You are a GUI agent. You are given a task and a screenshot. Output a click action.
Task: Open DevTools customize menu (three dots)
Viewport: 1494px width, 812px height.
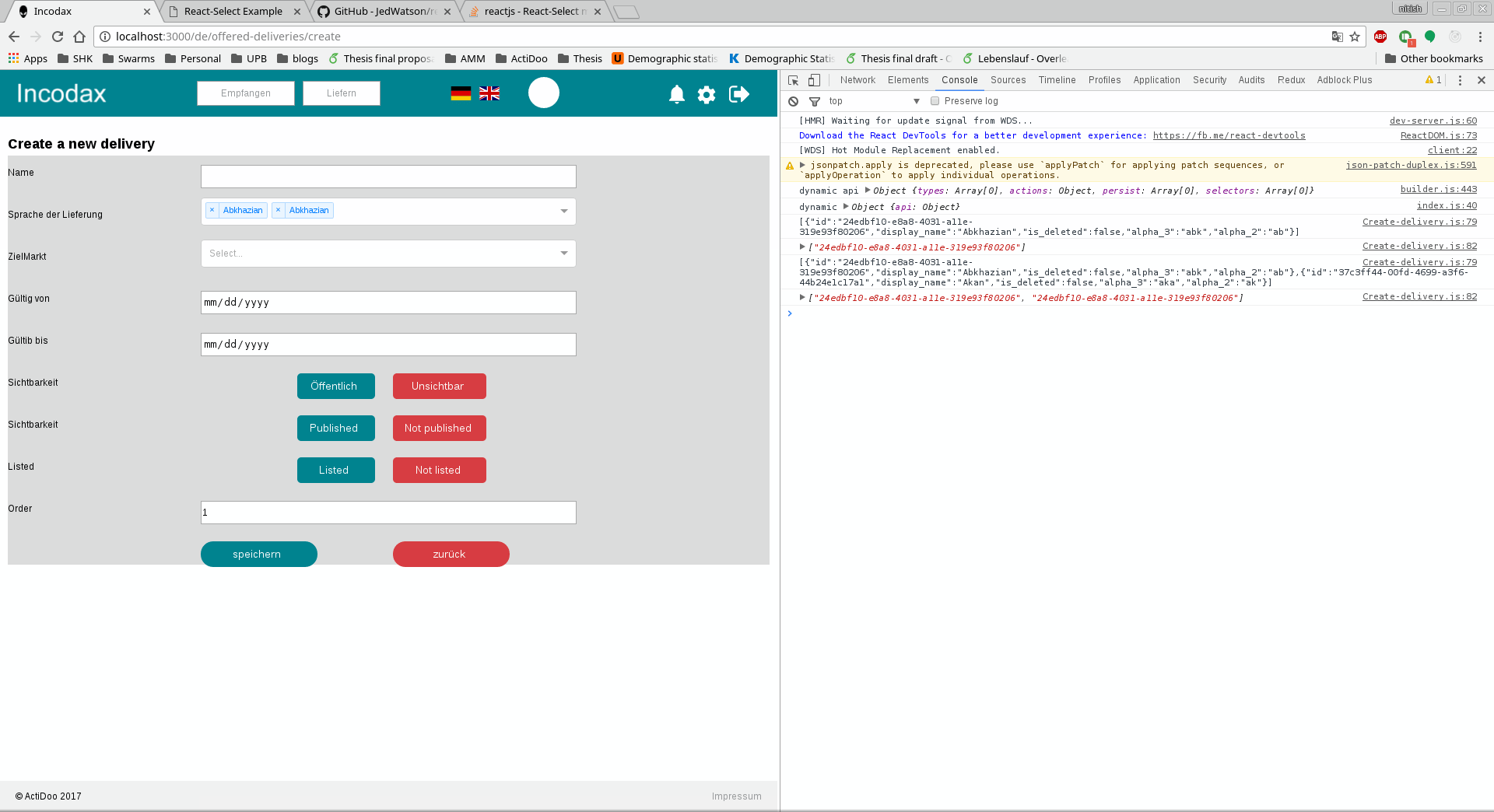(1460, 80)
